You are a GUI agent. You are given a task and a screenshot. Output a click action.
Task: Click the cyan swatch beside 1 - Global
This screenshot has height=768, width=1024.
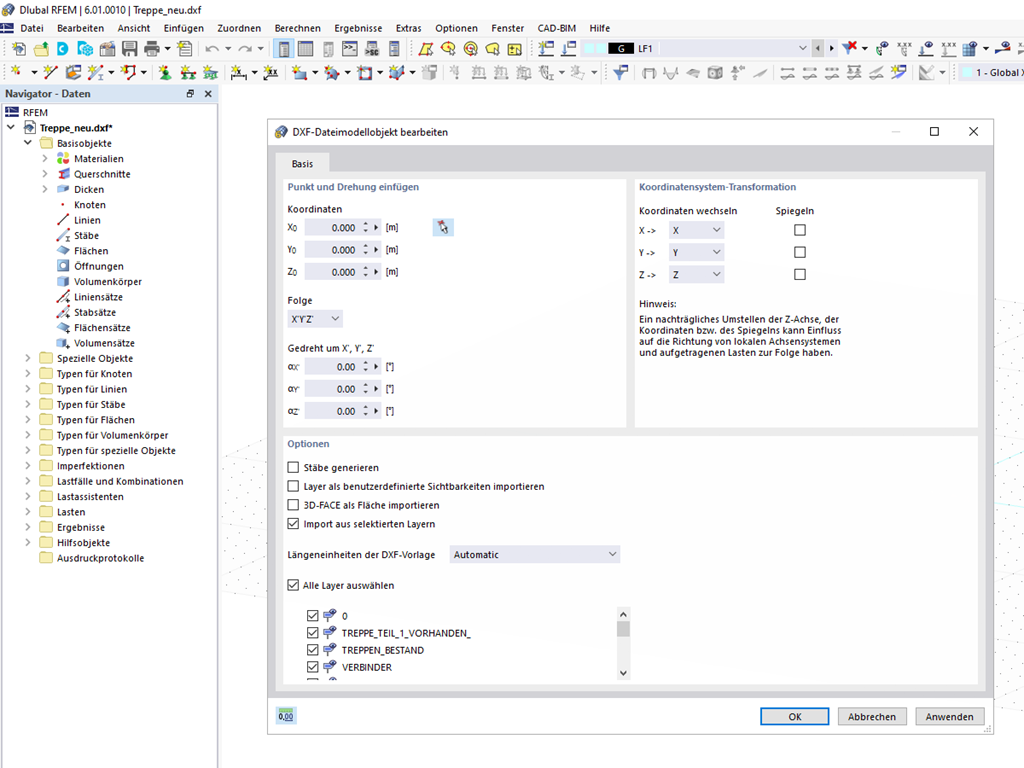[967, 72]
